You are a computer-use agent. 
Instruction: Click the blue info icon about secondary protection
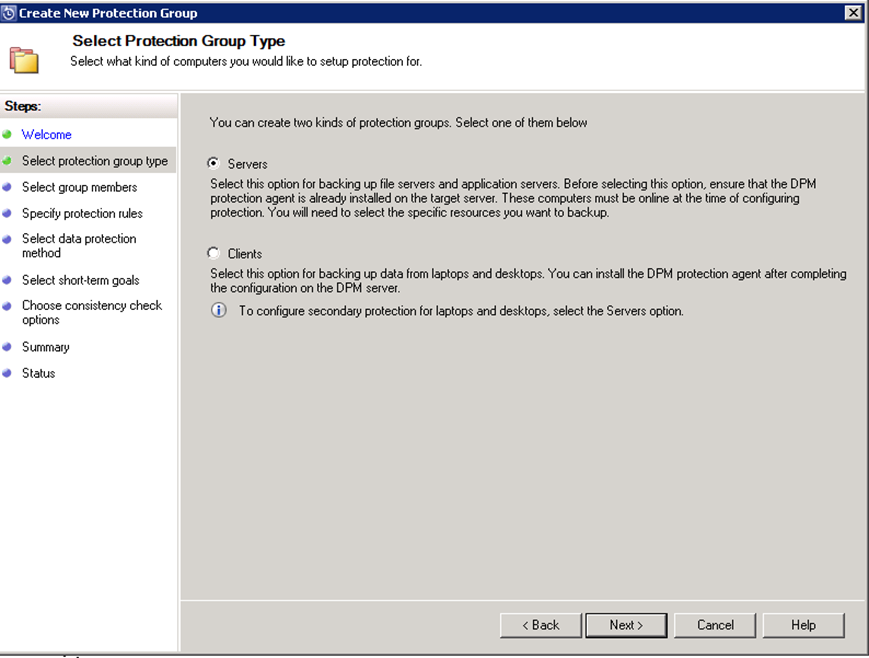point(218,310)
